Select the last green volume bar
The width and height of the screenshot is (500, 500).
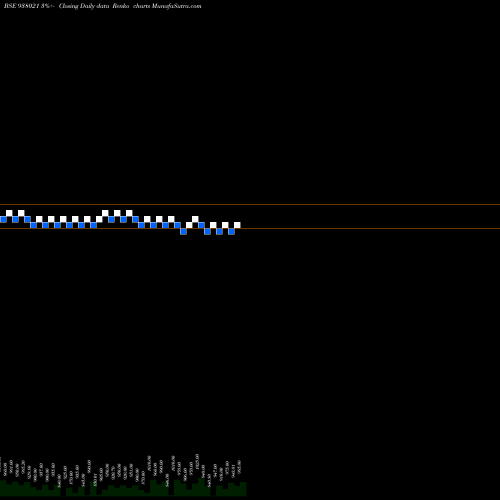pyautogui.click(x=243, y=489)
